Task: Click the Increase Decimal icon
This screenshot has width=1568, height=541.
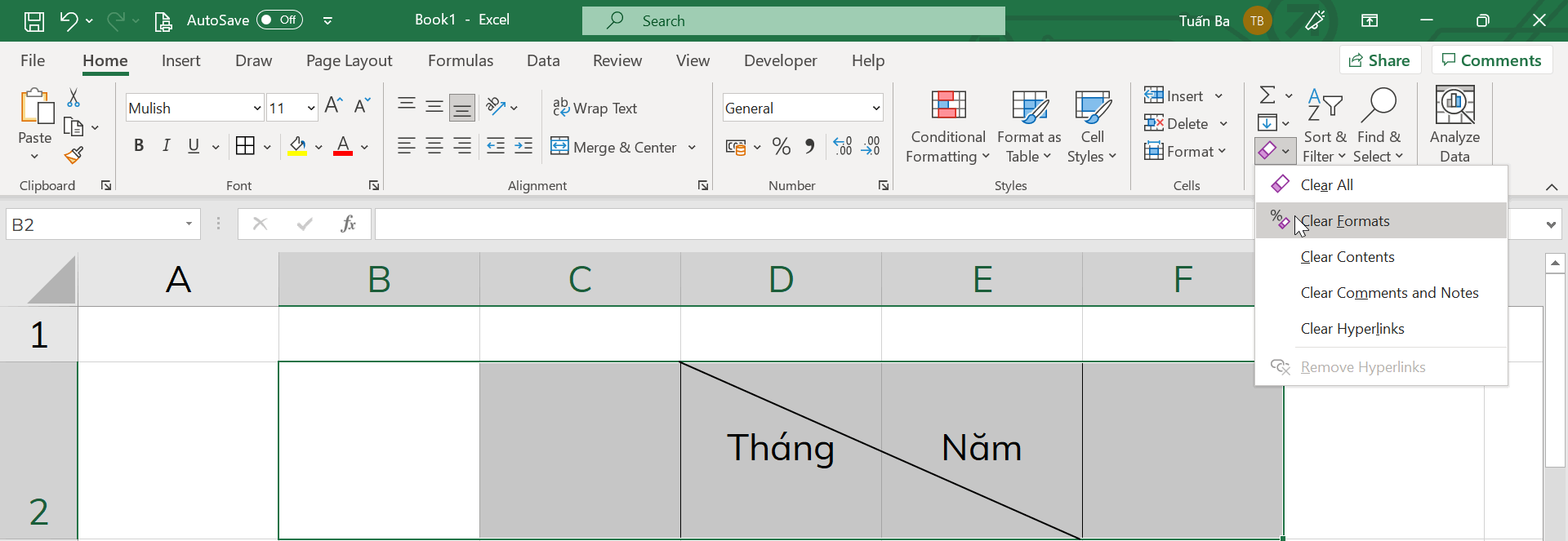Action: (843, 147)
